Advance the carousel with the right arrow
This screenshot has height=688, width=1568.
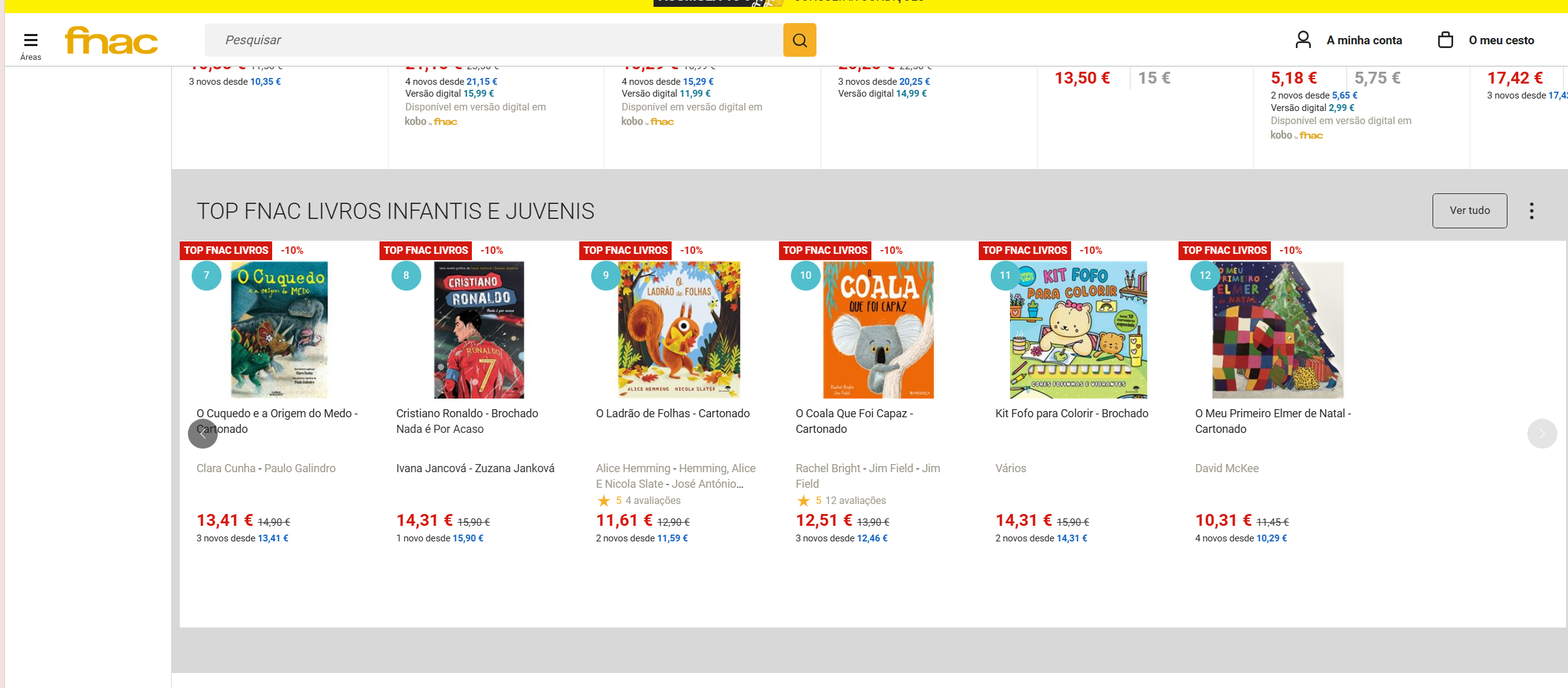1542,433
